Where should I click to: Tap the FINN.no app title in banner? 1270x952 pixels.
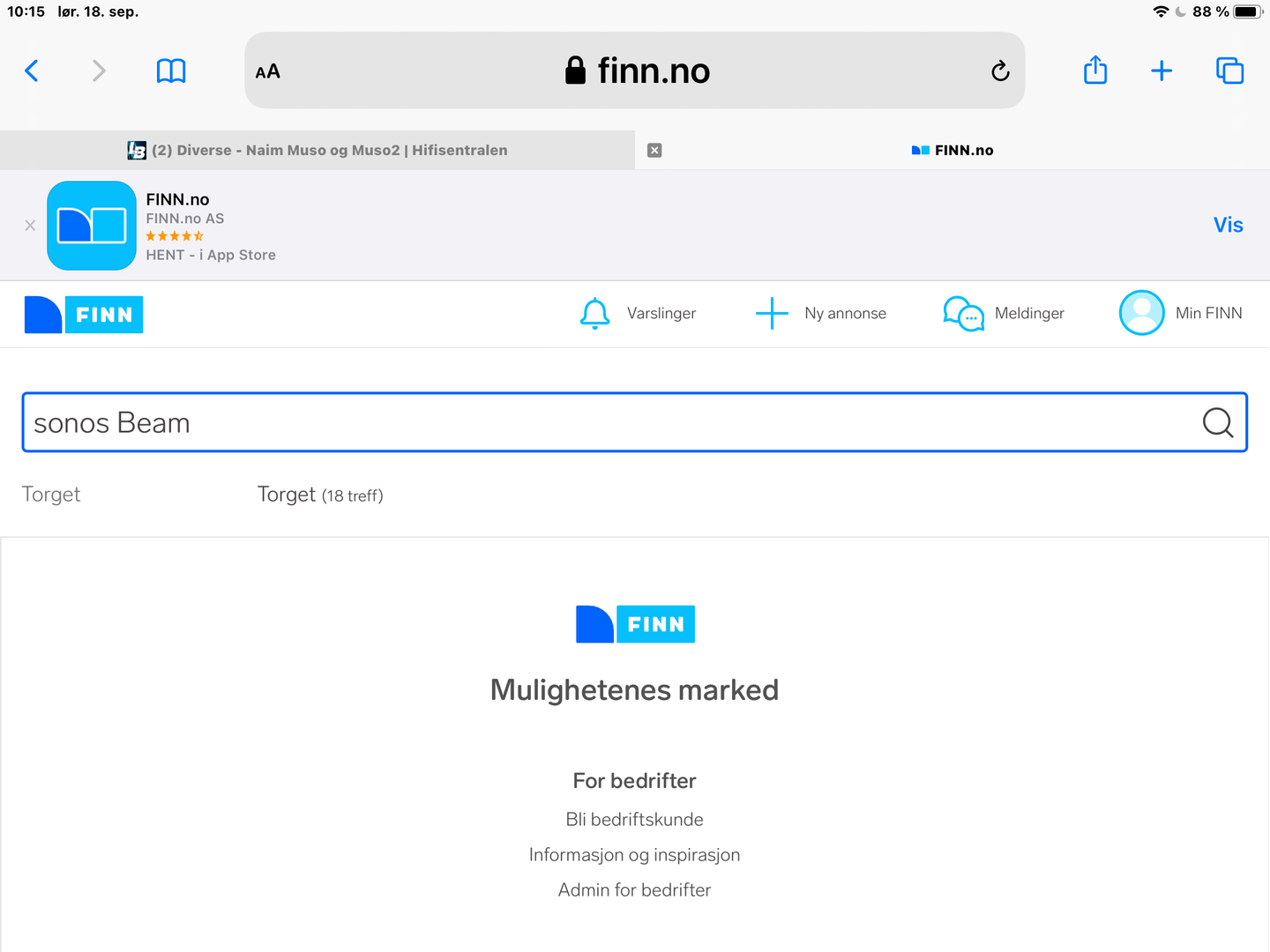177,199
